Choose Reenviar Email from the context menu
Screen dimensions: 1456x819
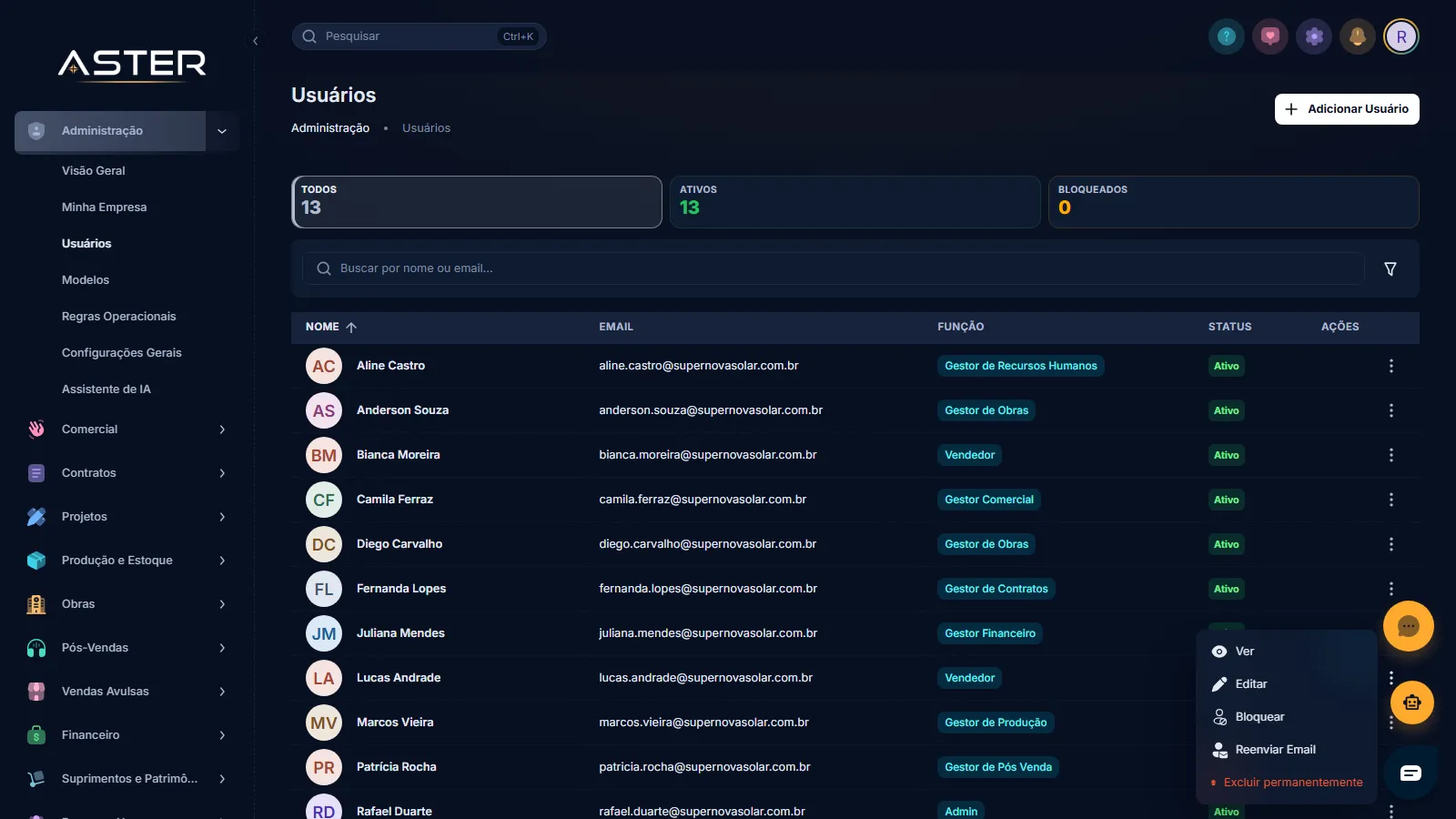tap(1287, 750)
